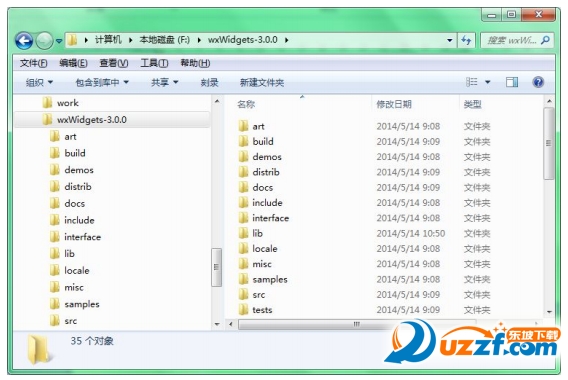Expand the arrow after 本地磁盘 (F:) in address bar

coord(199,40)
